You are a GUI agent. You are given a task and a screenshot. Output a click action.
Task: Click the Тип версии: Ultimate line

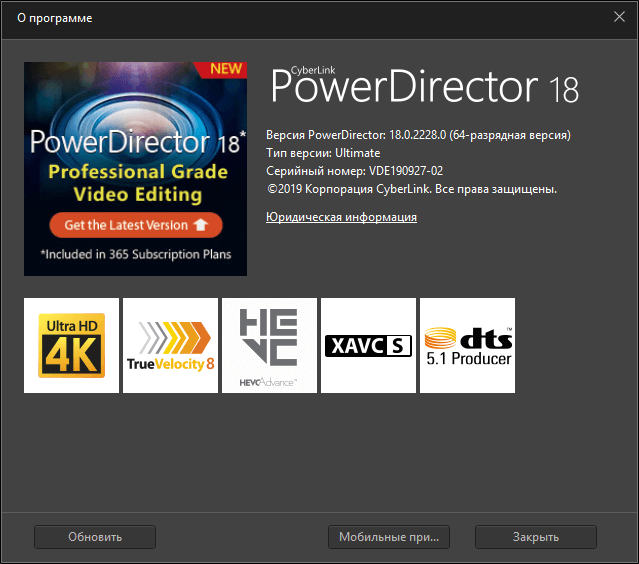click(x=323, y=153)
